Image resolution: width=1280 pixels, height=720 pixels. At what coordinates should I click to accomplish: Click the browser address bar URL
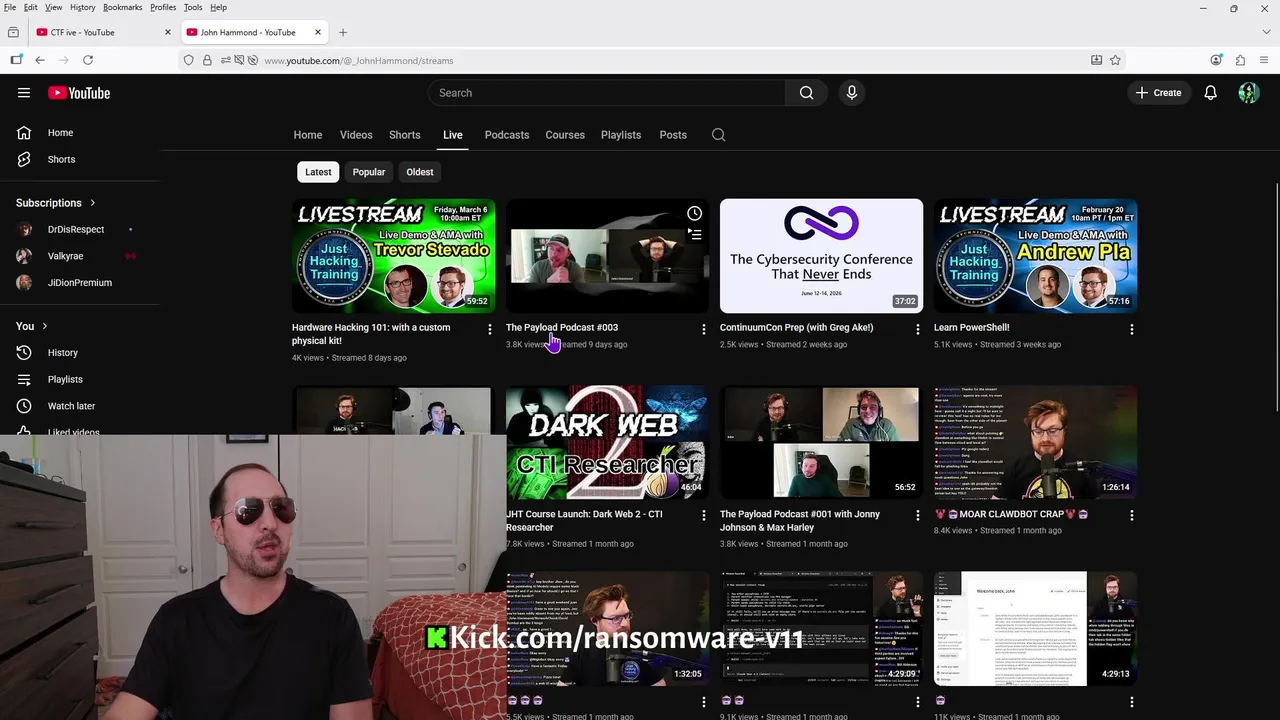click(x=358, y=61)
